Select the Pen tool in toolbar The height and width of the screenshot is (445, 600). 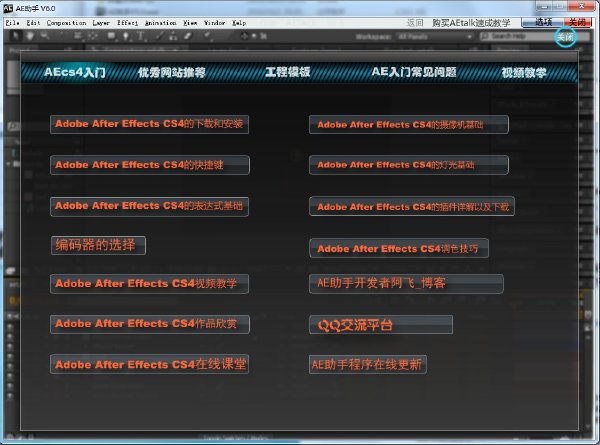pos(126,36)
